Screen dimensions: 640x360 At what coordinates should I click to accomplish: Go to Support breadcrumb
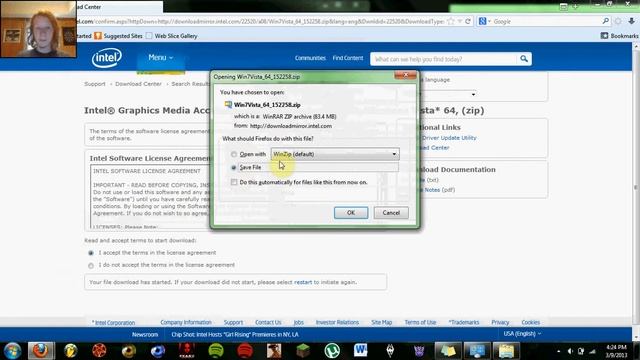(95, 84)
